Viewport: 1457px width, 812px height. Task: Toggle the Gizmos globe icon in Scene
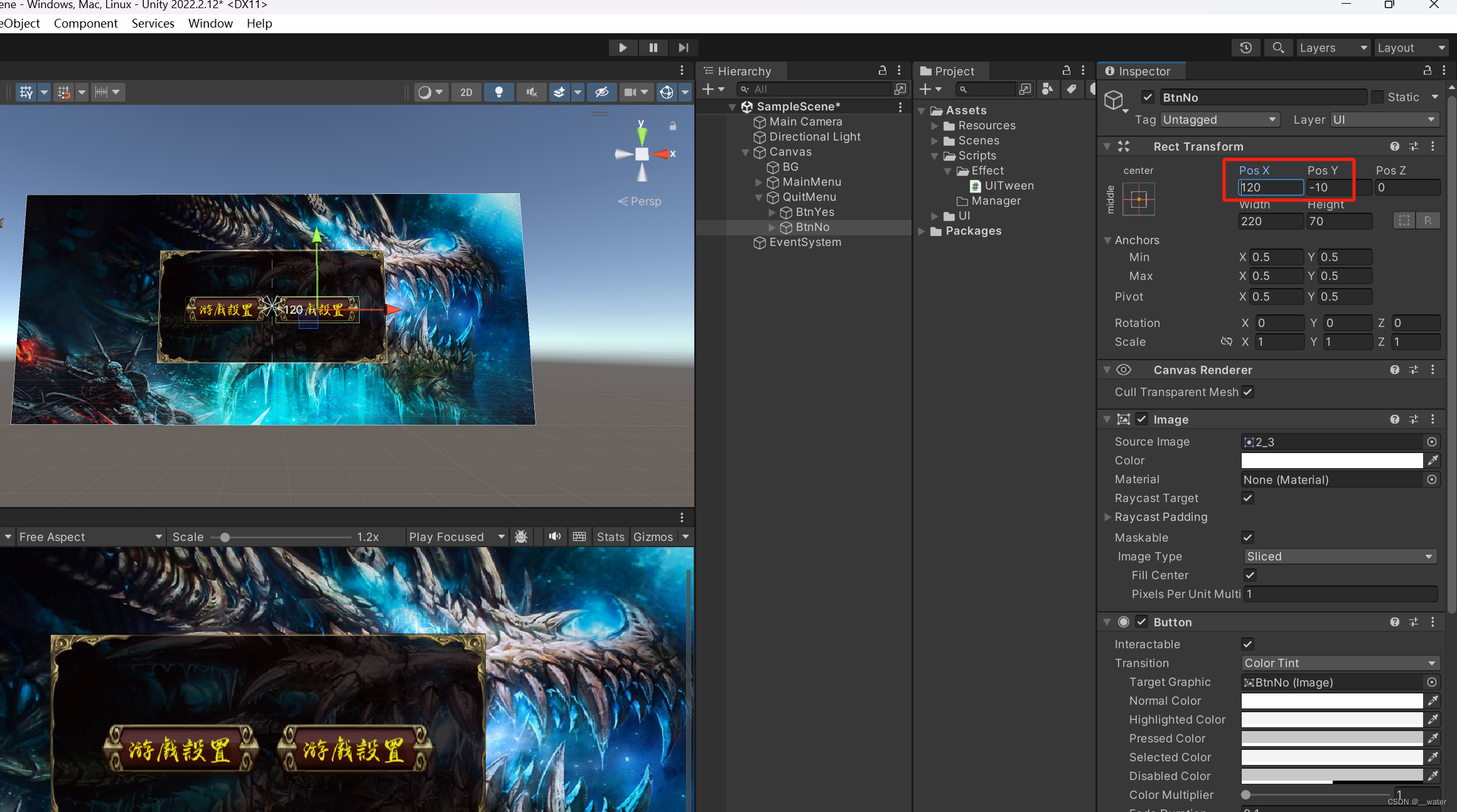[x=666, y=92]
